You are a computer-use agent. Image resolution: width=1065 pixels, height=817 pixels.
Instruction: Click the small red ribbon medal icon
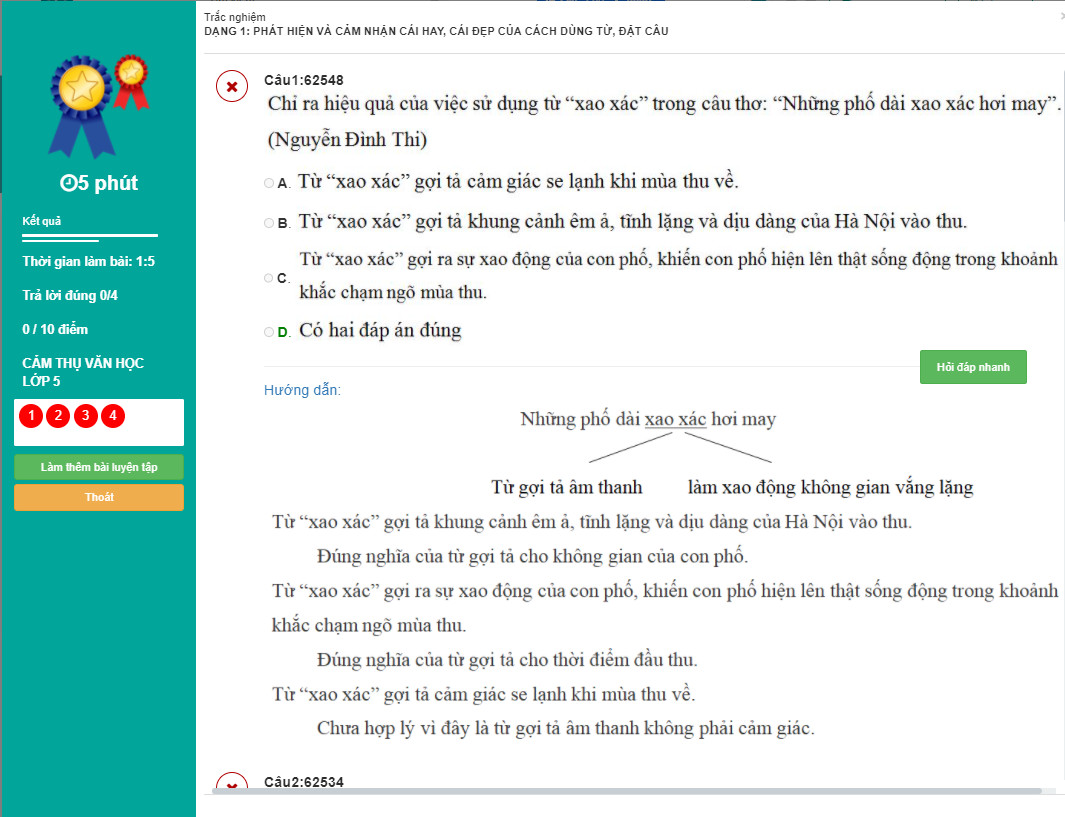(x=131, y=82)
